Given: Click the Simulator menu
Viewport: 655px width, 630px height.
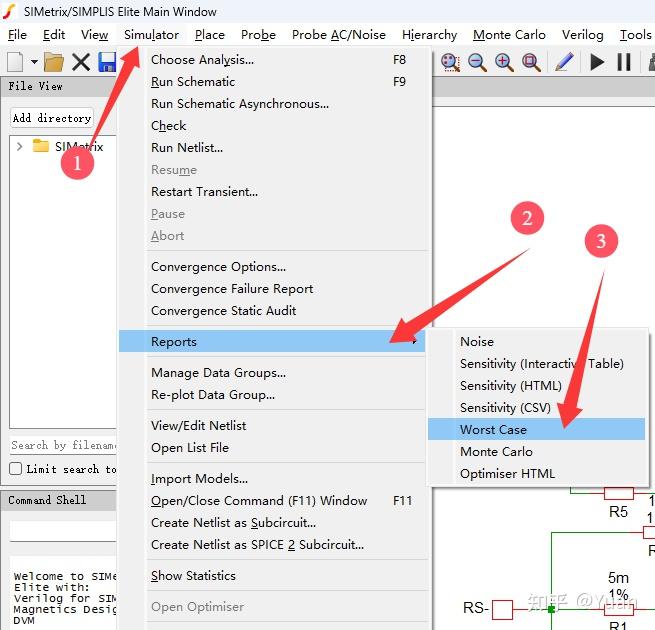Looking at the screenshot, I should [x=151, y=35].
